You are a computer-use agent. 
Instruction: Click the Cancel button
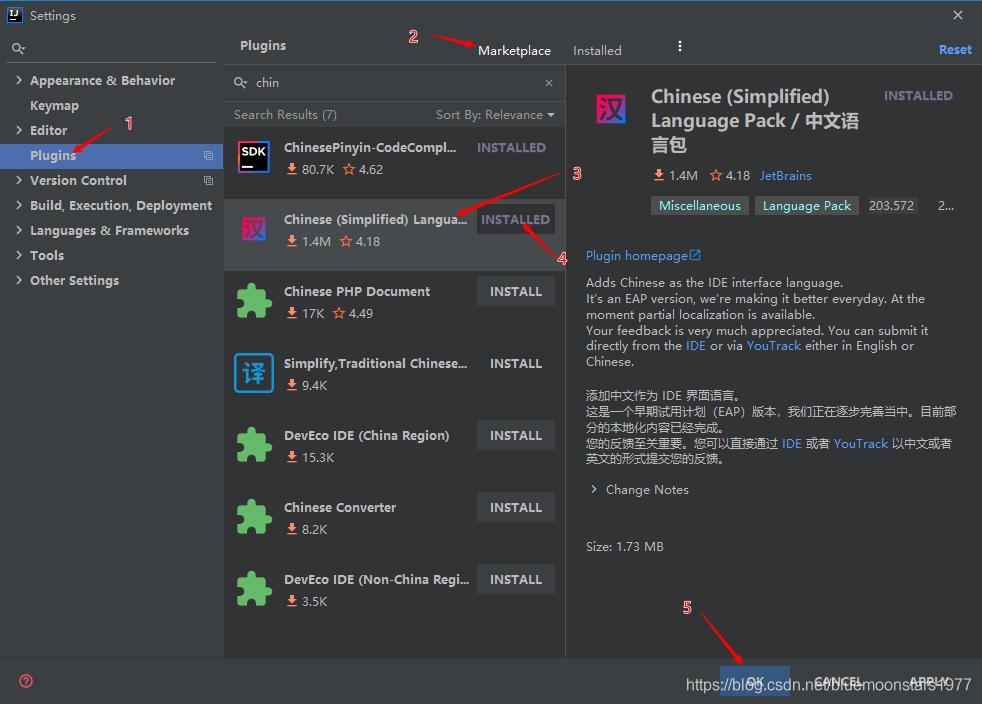point(838,681)
